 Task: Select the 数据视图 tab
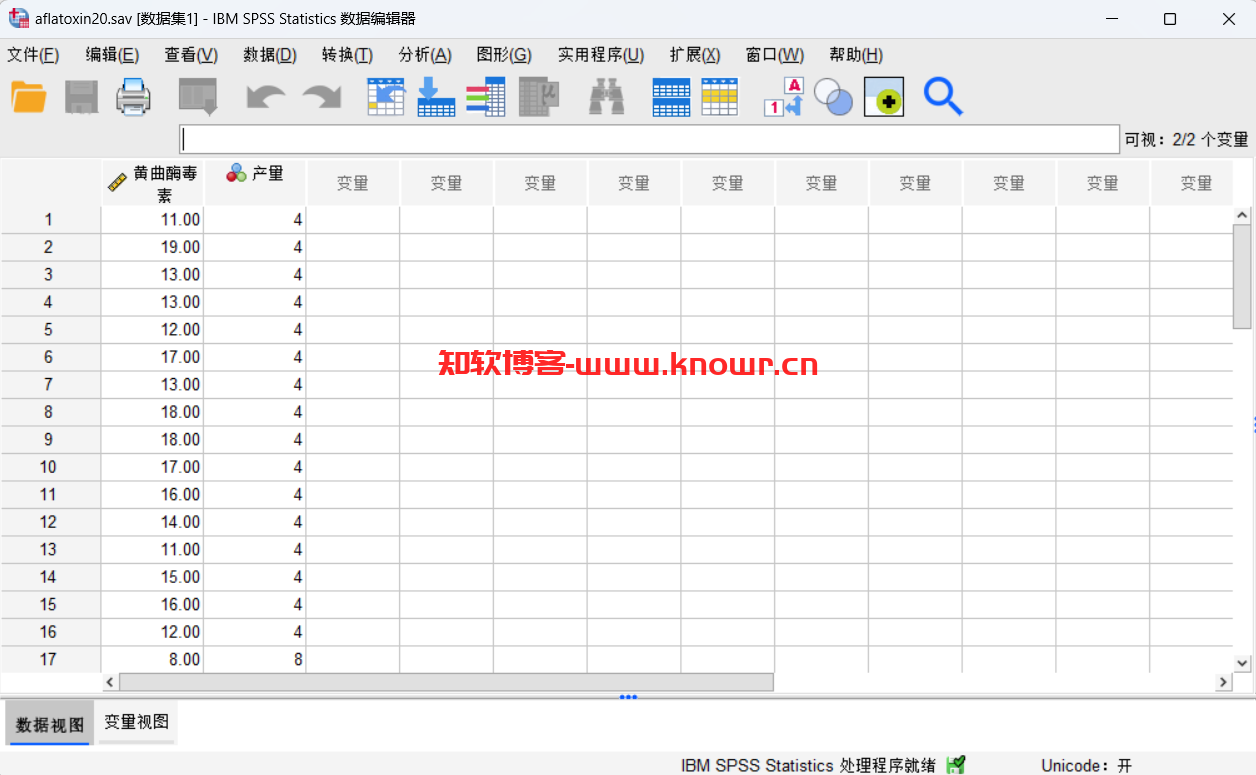pyautogui.click(x=50, y=723)
